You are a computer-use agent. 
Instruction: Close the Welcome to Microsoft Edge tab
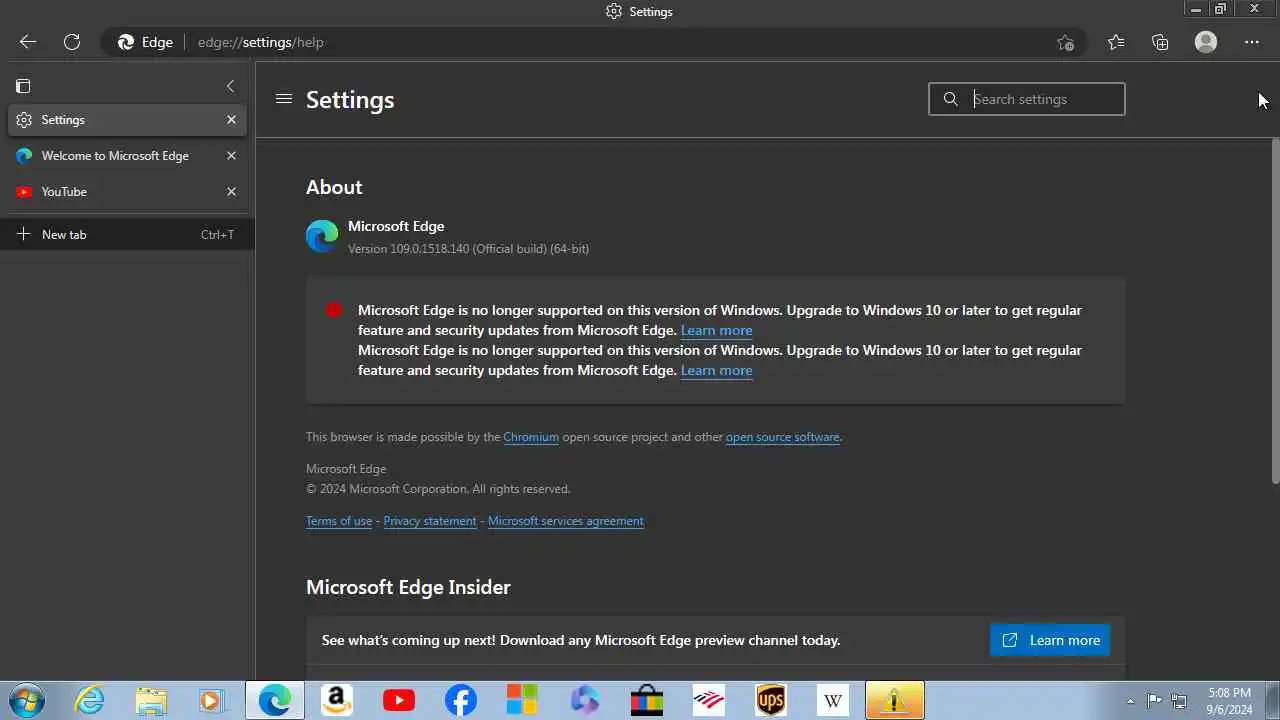[x=231, y=156]
